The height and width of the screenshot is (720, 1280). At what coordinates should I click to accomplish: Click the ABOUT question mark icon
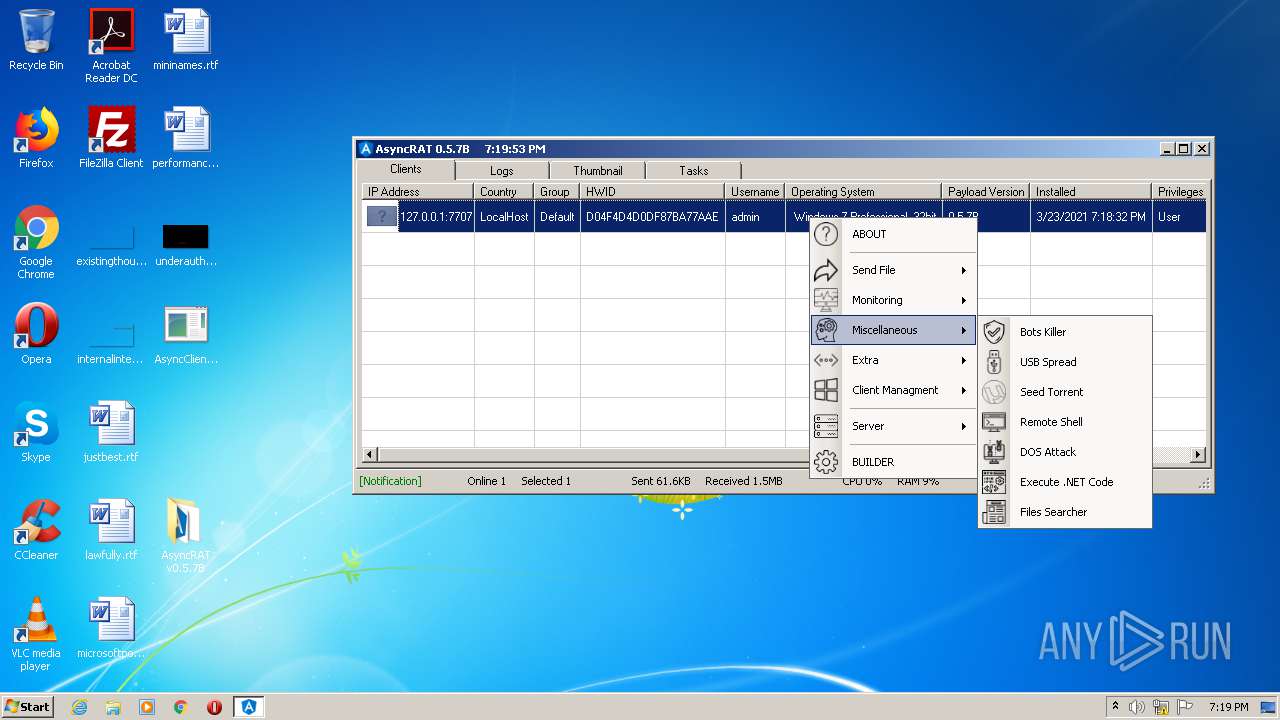825,234
